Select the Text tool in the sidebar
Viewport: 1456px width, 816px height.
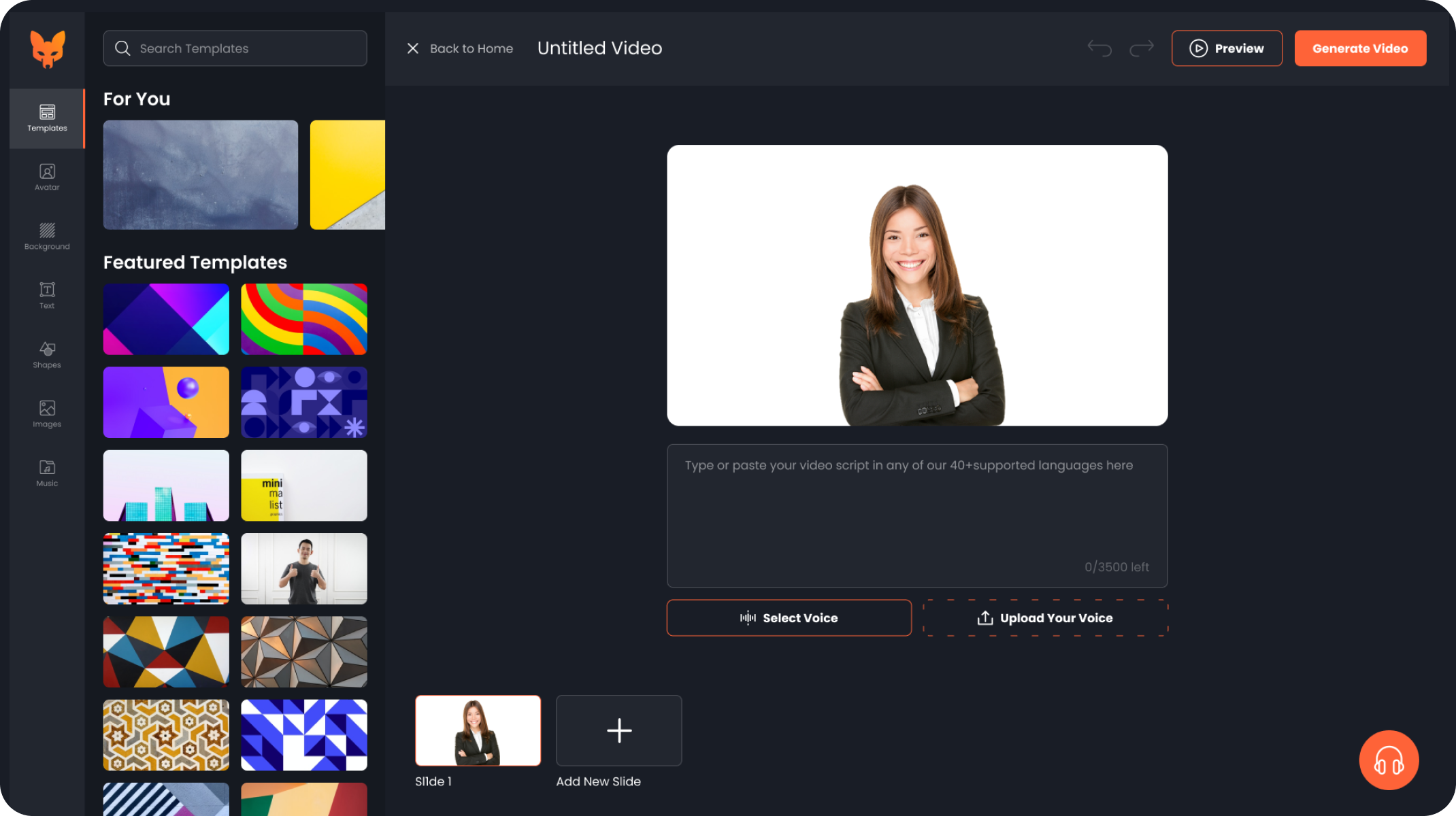[46, 295]
